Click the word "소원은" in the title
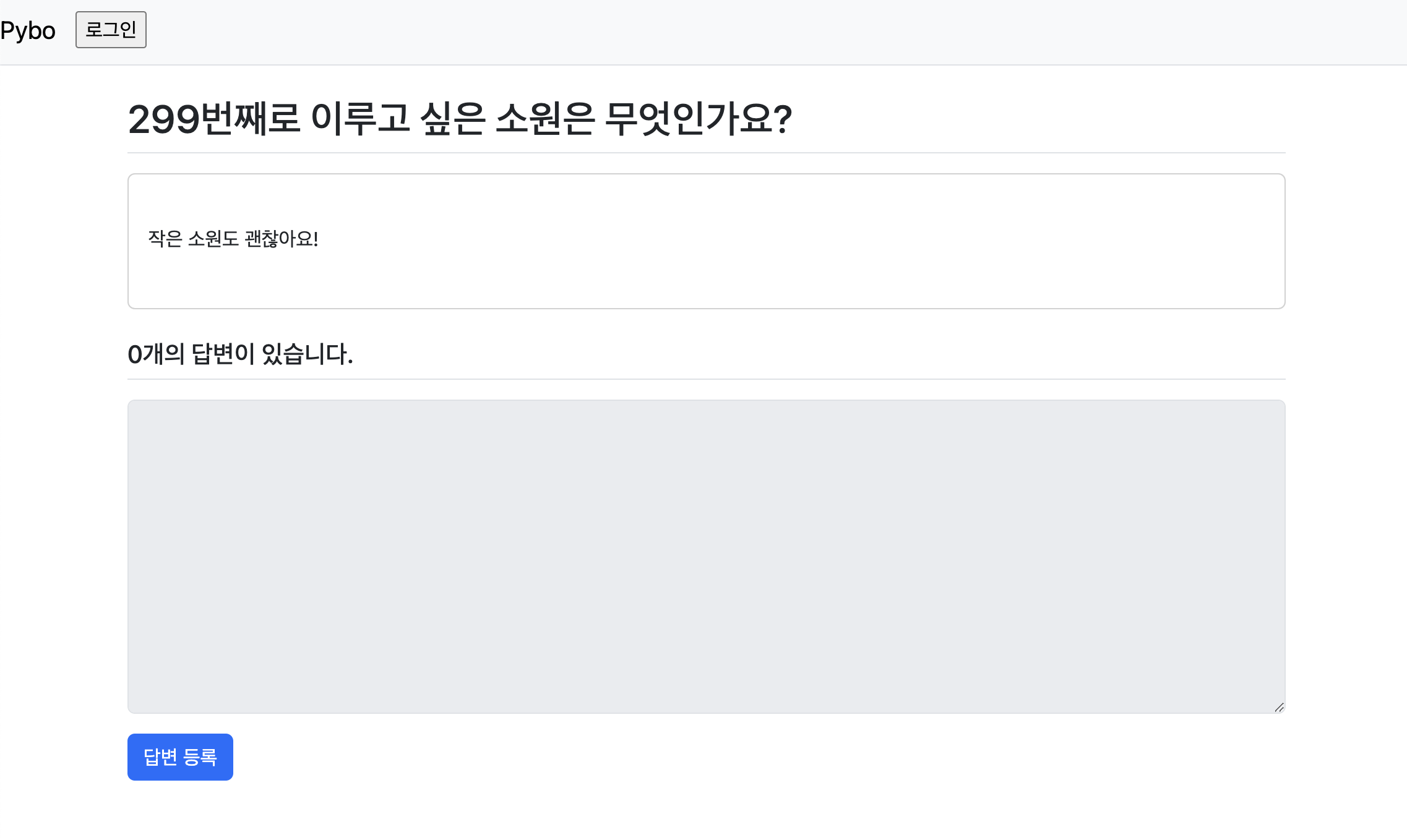Image resolution: width=1407 pixels, height=840 pixels. point(544,119)
